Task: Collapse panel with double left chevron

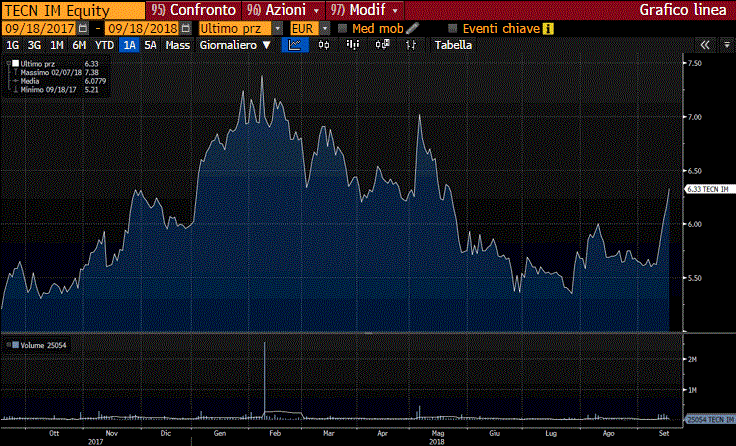Action: click(705, 45)
